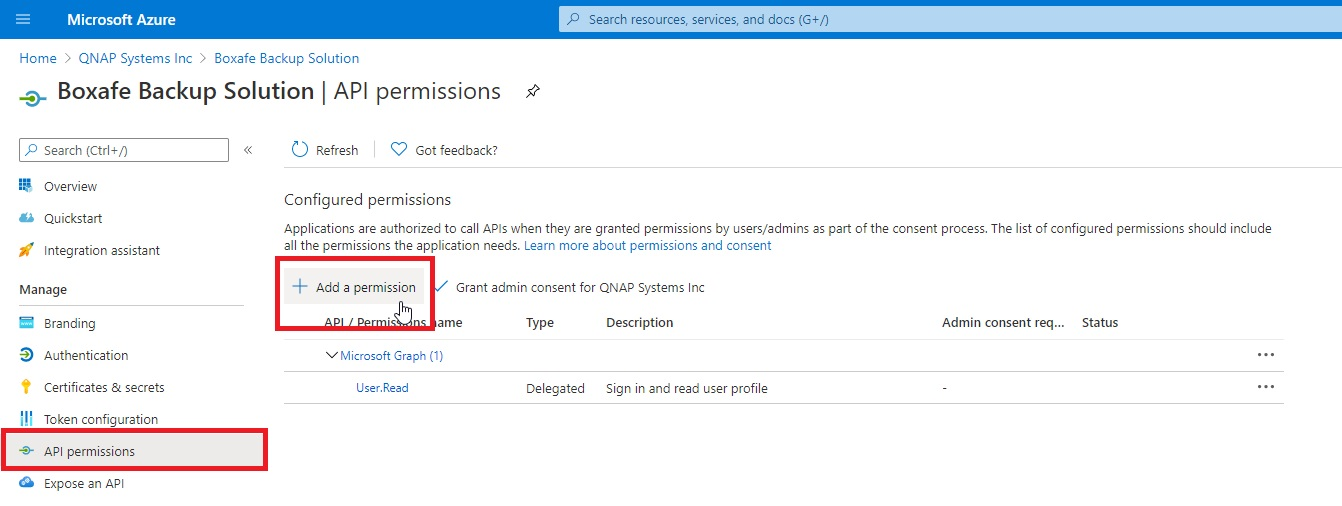Focus the sidebar Search (Ctrl+/) field
Viewport: 1342px width, 506px height.
pyautogui.click(x=124, y=150)
